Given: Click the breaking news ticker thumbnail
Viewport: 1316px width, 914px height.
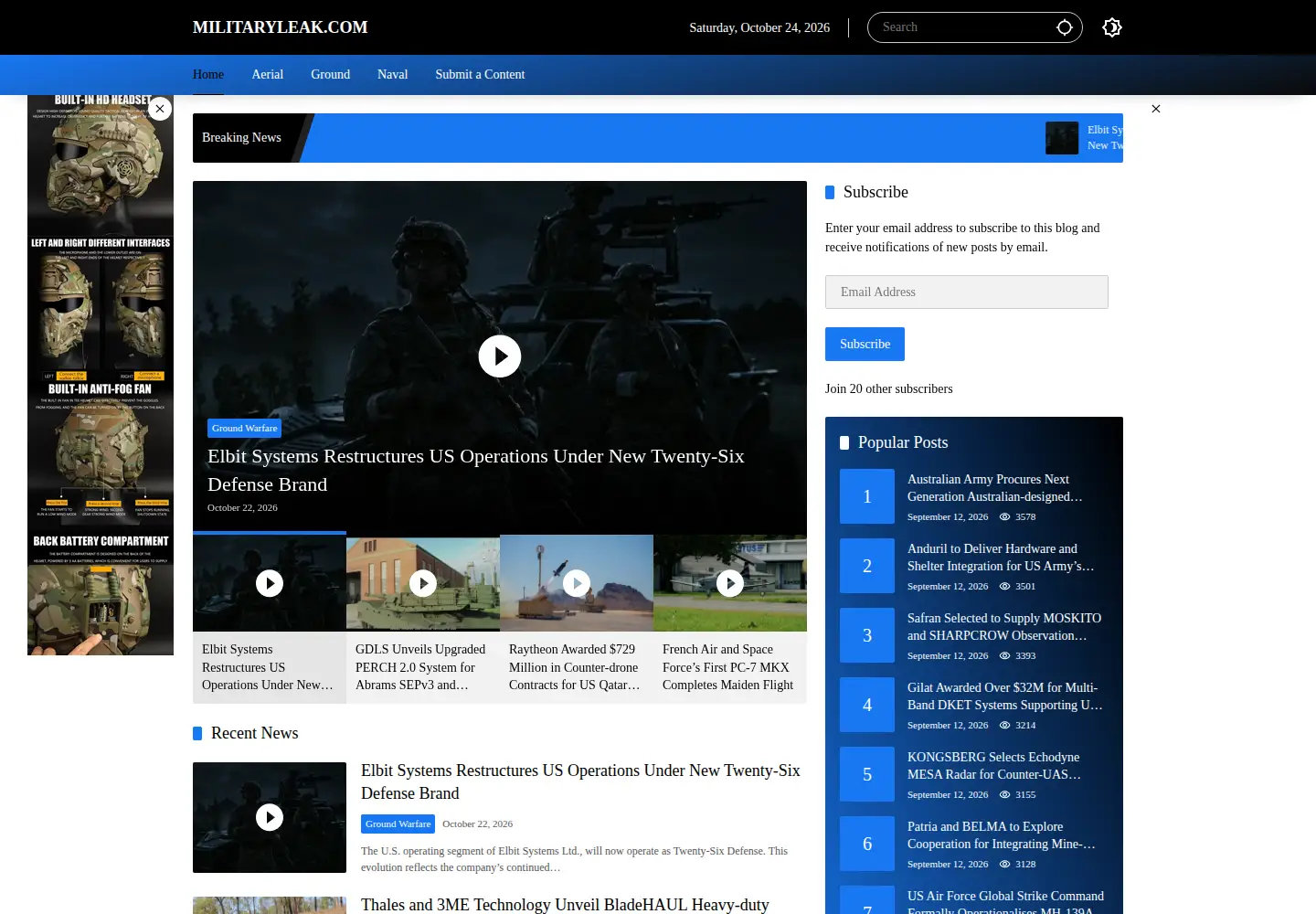Looking at the screenshot, I should 1062,138.
